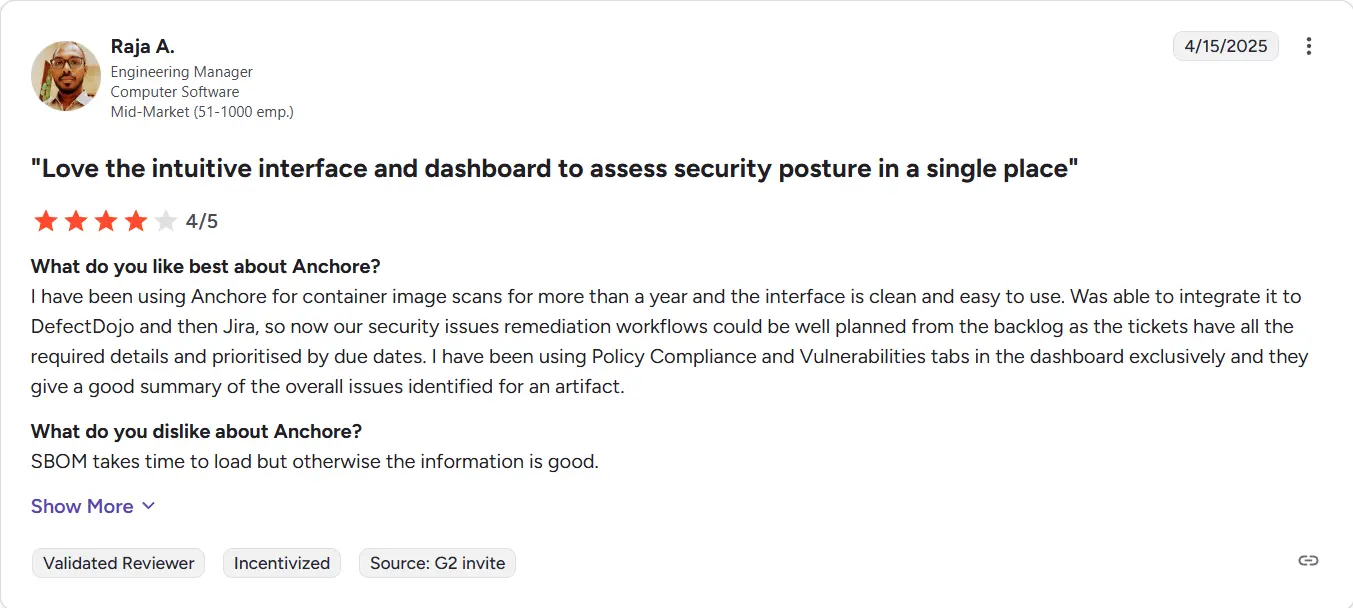Click the Validated Reviewer badge
The width and height of the screenshot is (1353, 608).
click(118, 563)
